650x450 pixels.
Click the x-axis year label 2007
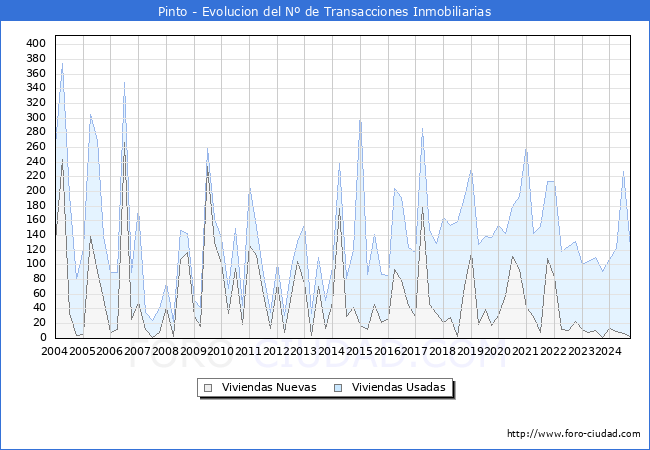[x=137, y=351]
